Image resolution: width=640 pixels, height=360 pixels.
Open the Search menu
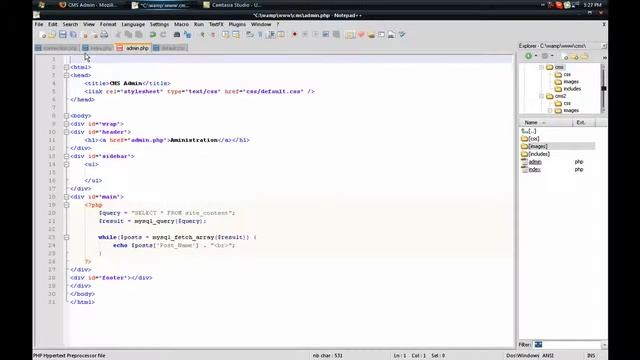70,24
